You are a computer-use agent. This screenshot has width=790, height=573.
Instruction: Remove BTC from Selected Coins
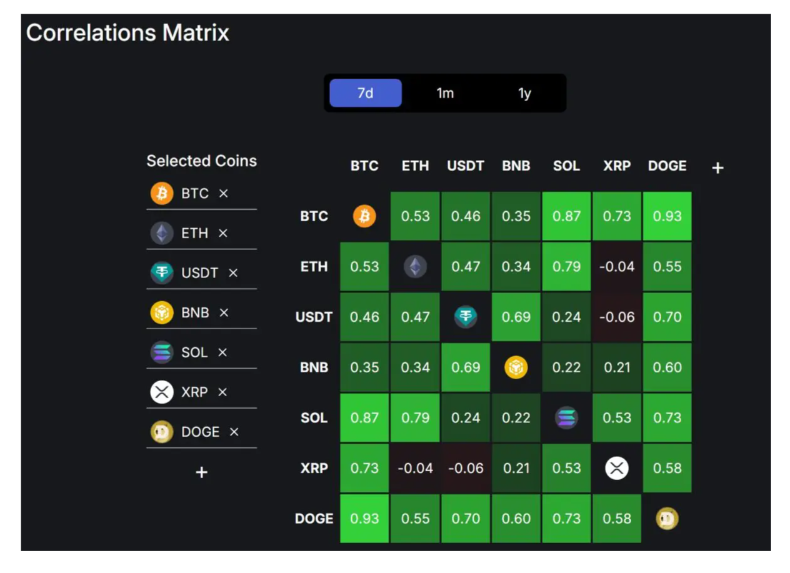pos(224,193)
